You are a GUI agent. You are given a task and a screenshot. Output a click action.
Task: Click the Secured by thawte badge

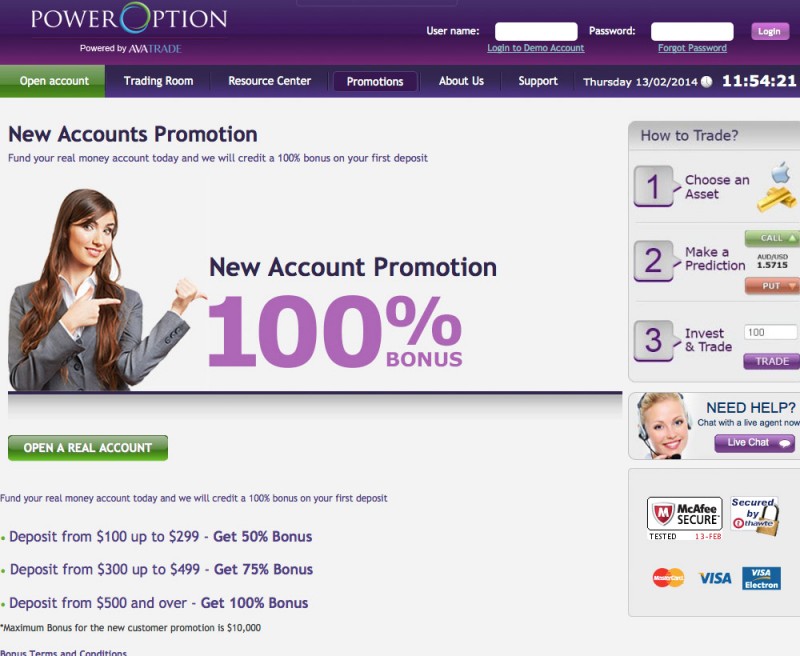tap(755, 515)
